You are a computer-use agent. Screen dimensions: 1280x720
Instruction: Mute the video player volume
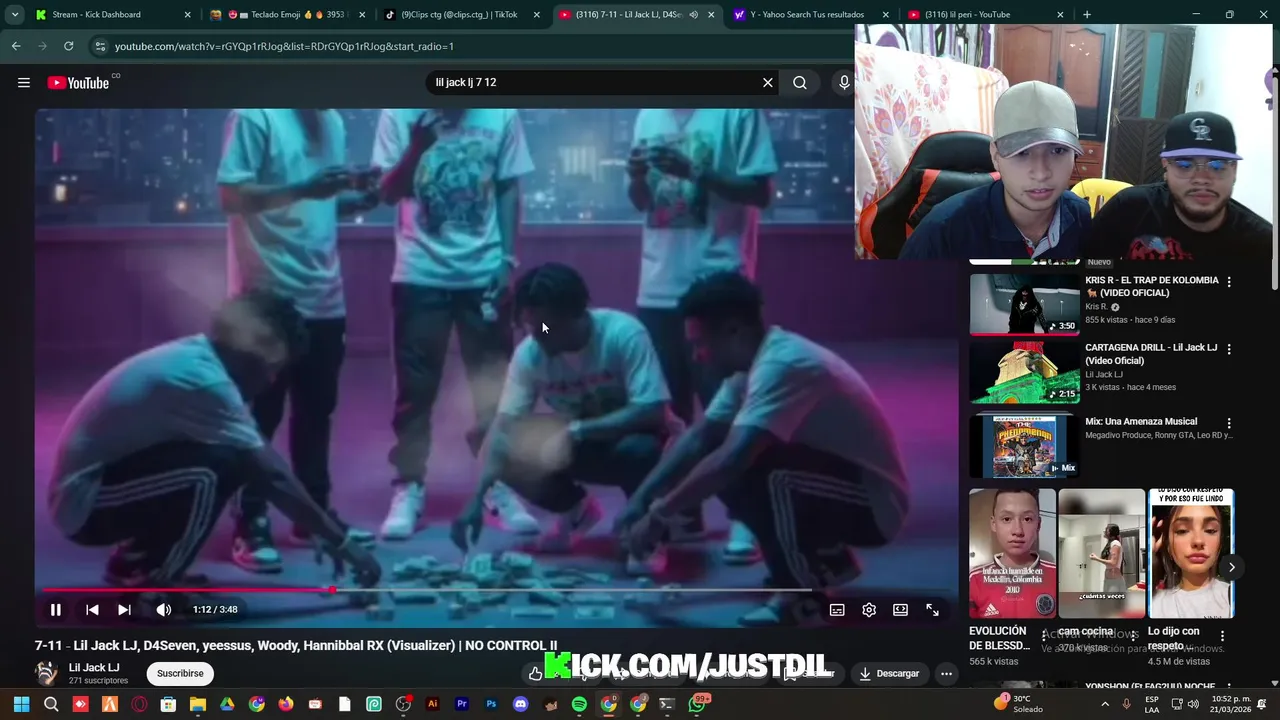[x=163, y=609]
